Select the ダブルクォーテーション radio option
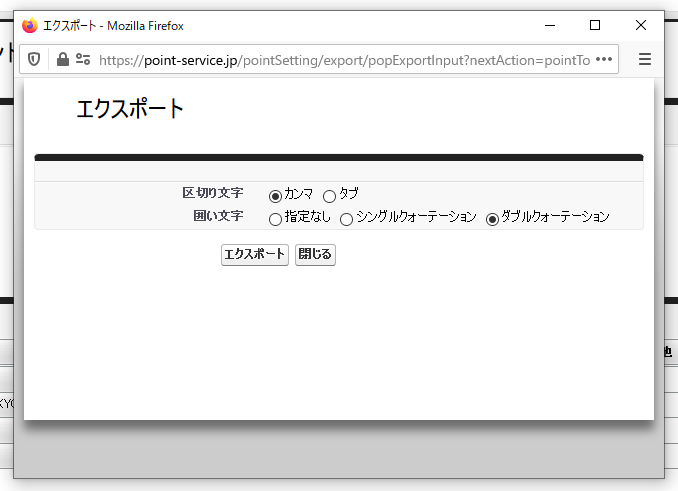 pyautogui.click(x=492, y=219)
